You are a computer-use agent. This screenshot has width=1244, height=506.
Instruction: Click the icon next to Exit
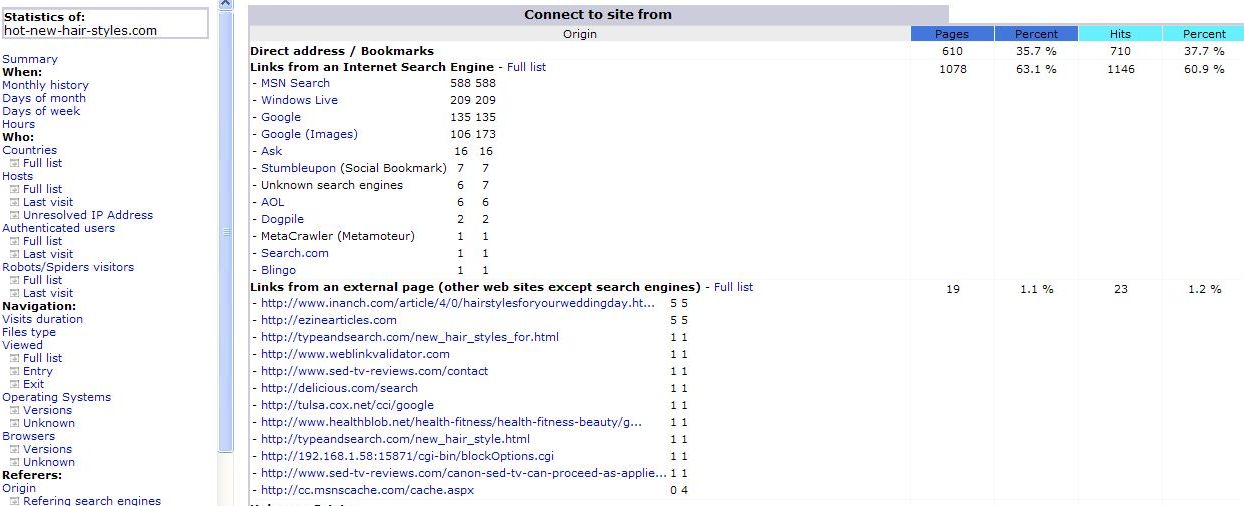[x=15, y=384]
